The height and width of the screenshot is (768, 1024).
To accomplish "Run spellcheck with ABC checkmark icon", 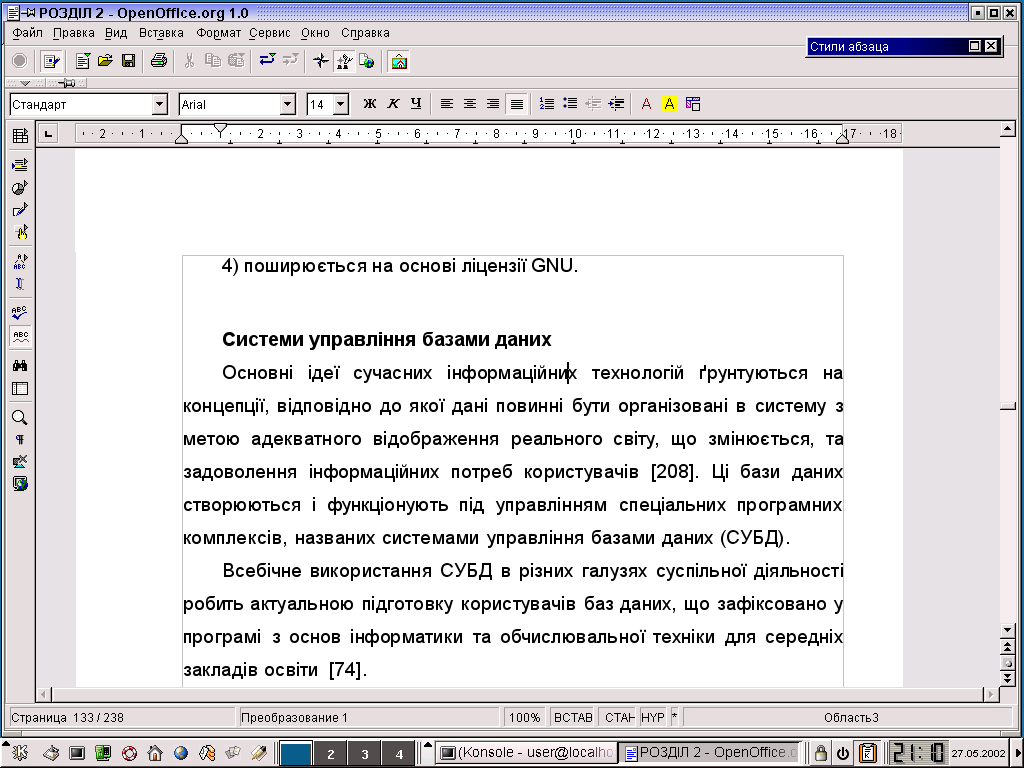I will click(x=19, y=313).
